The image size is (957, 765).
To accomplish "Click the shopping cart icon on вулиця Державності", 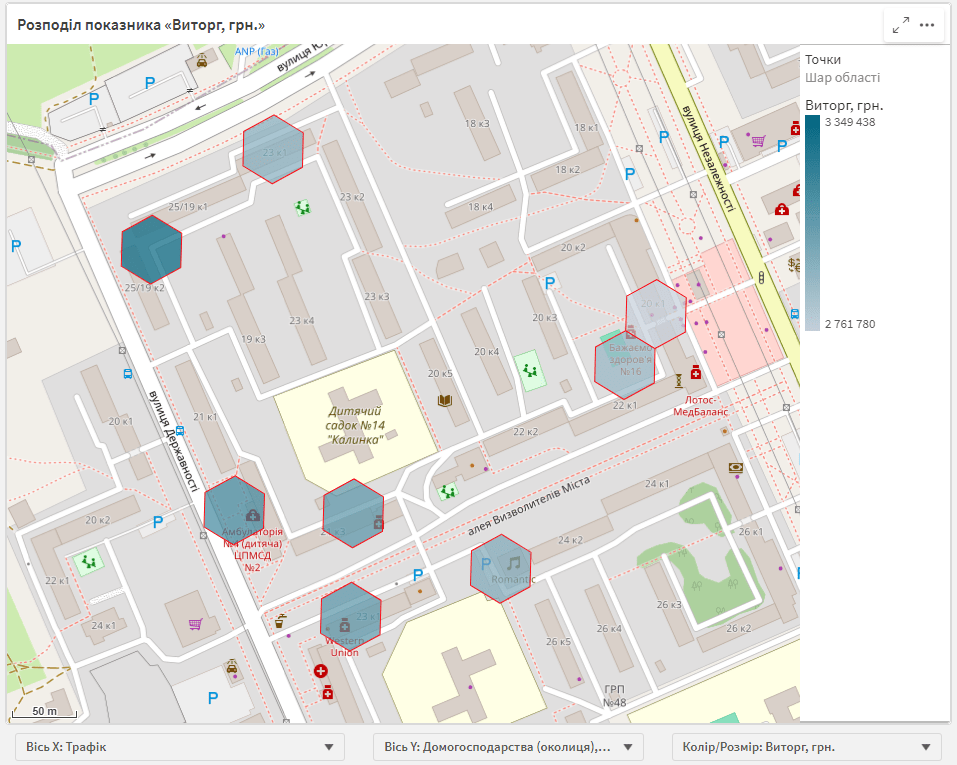I will [194, 625].
